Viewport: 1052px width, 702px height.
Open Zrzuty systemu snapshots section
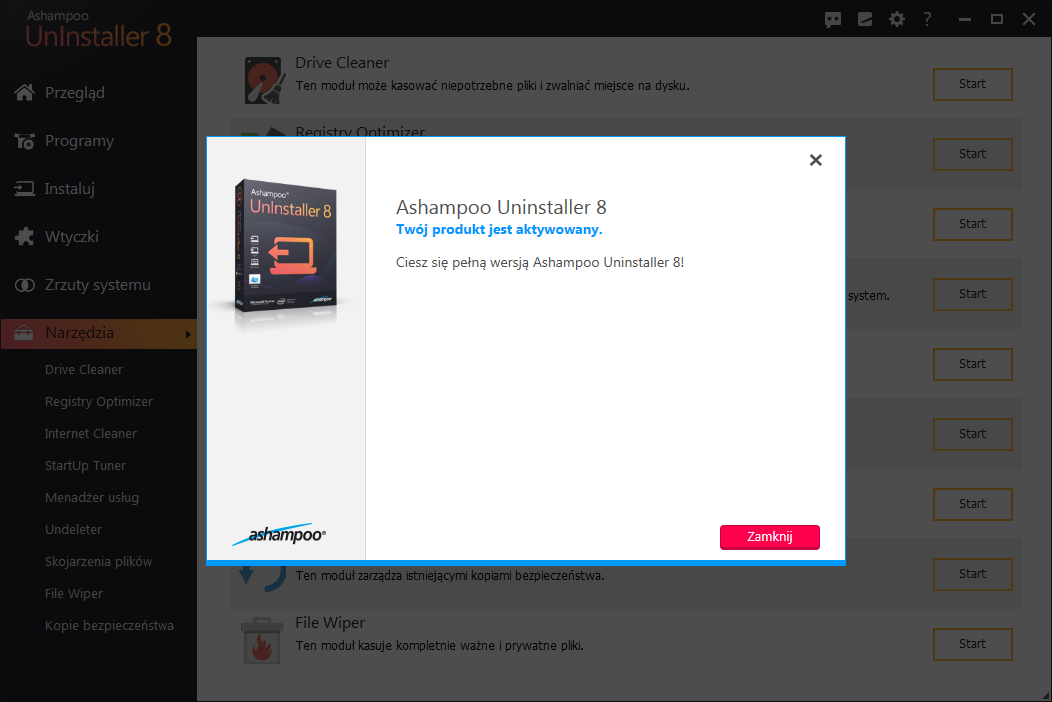[98, 285]
